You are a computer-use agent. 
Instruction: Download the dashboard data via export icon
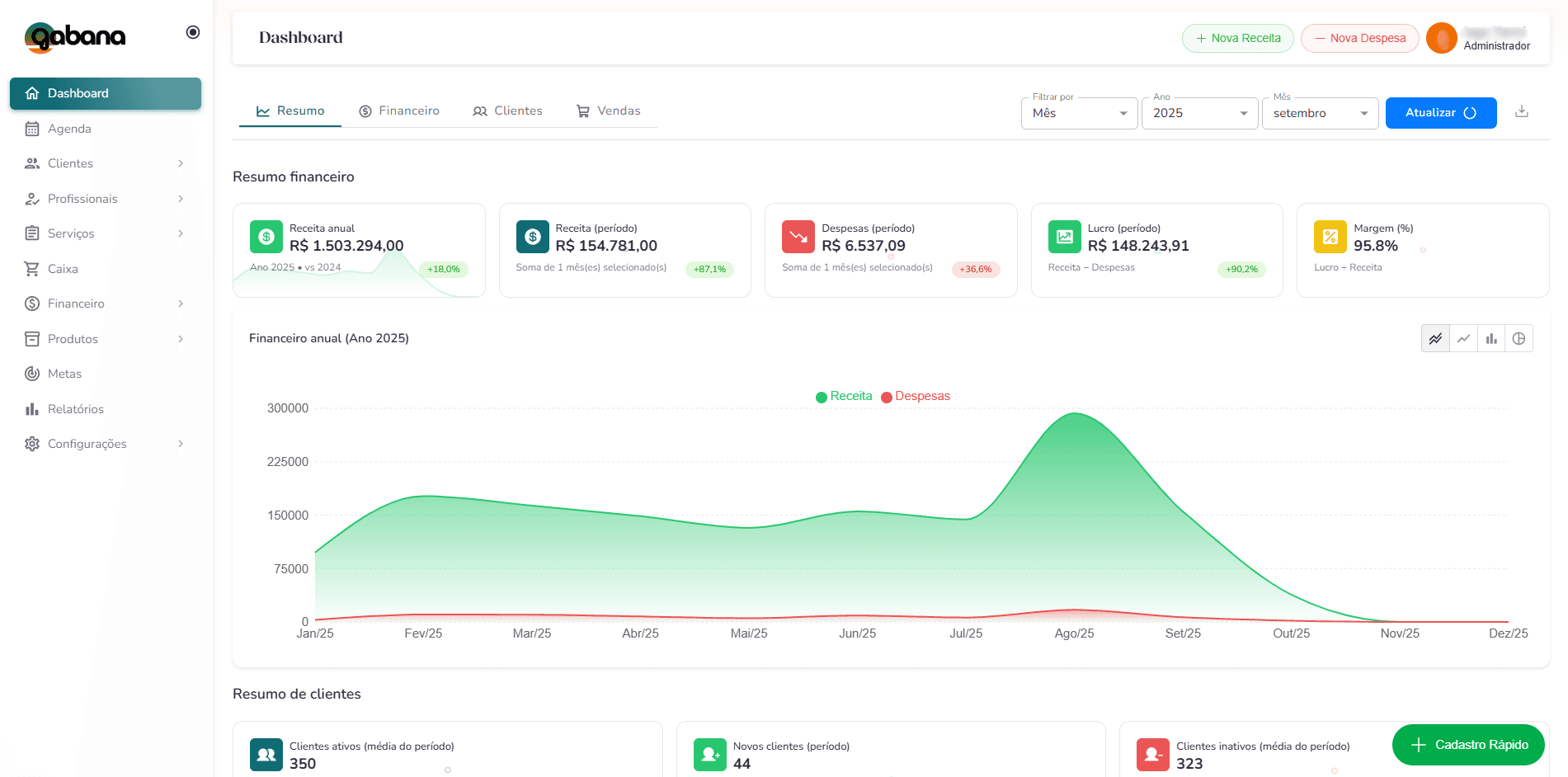(x=1522, y=111)
